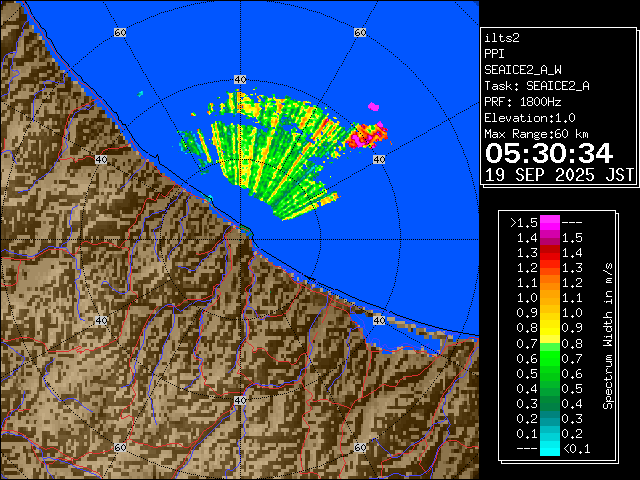Screen dimensions: 640x480
Task: Select the "19 SEP 2025 JST" date
Action: [559, 174]
